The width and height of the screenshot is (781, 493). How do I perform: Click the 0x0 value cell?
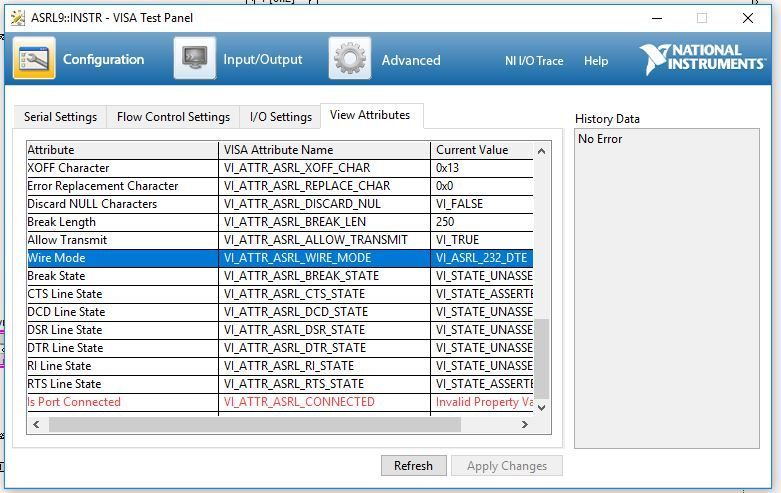tap(482, 186)
